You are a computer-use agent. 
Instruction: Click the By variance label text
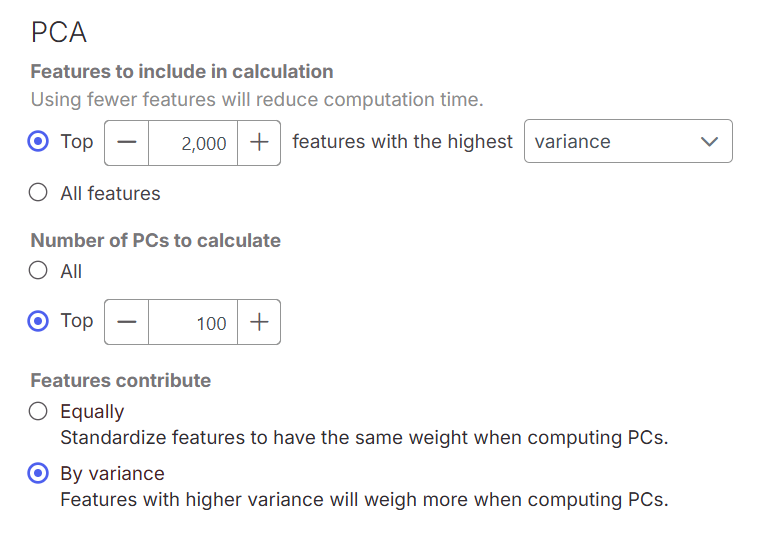click(x=112, y=473)
